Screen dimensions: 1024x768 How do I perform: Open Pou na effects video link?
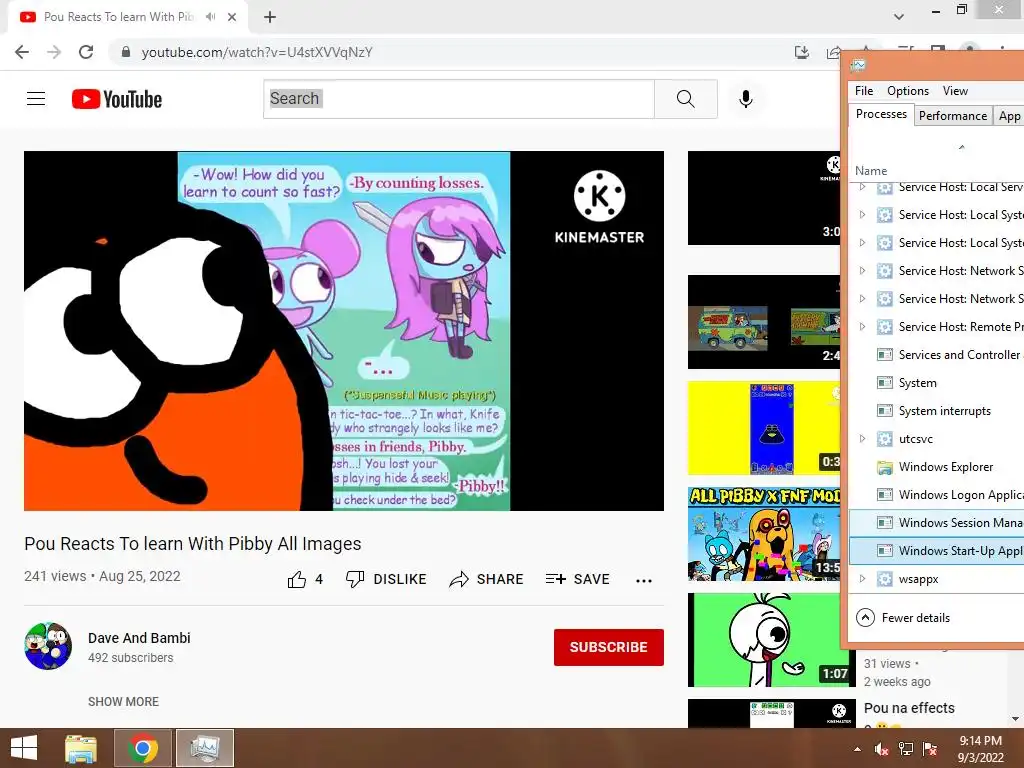pyautogui.click(x=909, y=708)
